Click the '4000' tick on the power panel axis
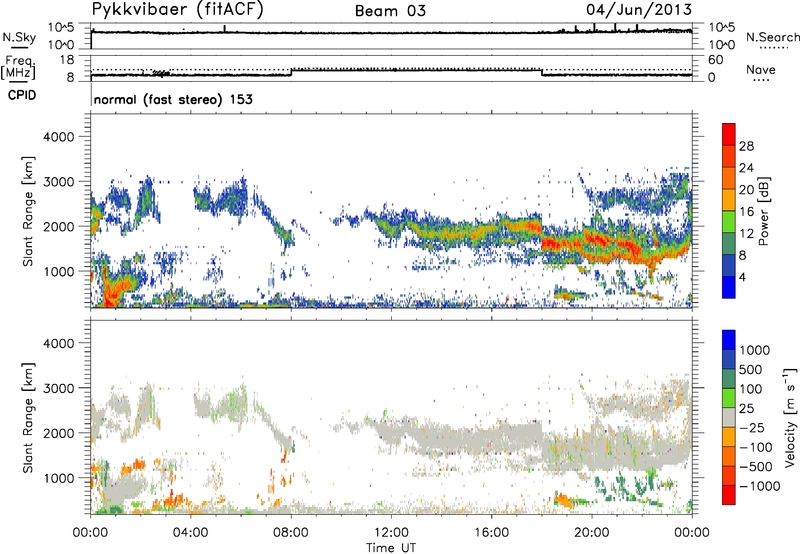The height and width of the screenshot is (554, 800). pyautogui.click(x=58, y=137)
